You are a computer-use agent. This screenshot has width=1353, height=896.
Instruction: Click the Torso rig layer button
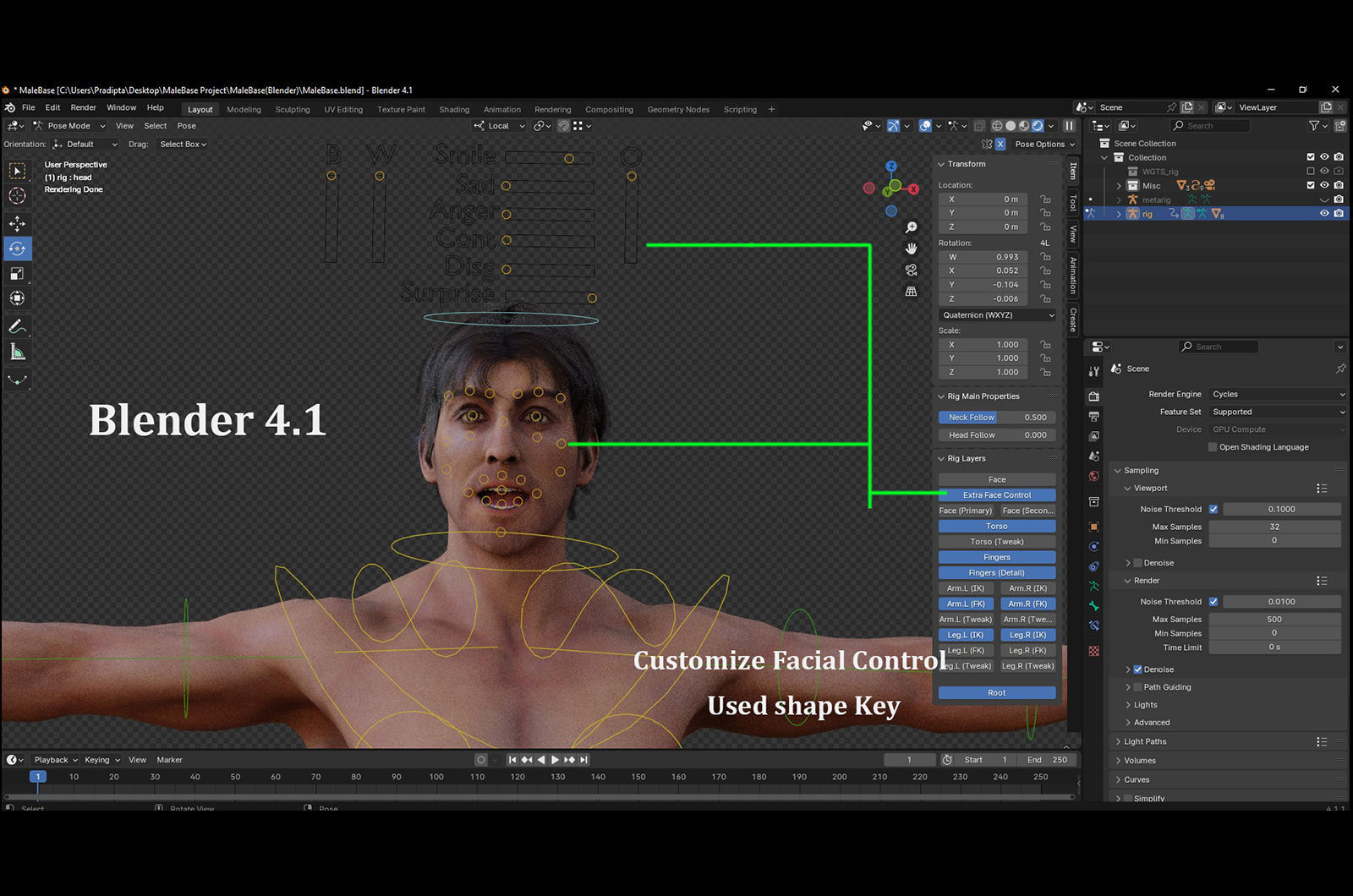point(997,527)
